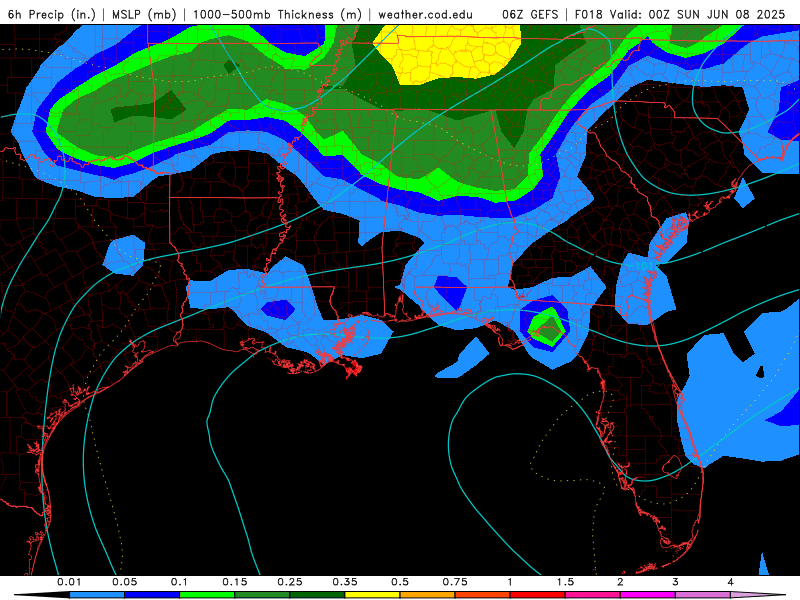Click the '06Z GEFS' model run label

530,14
